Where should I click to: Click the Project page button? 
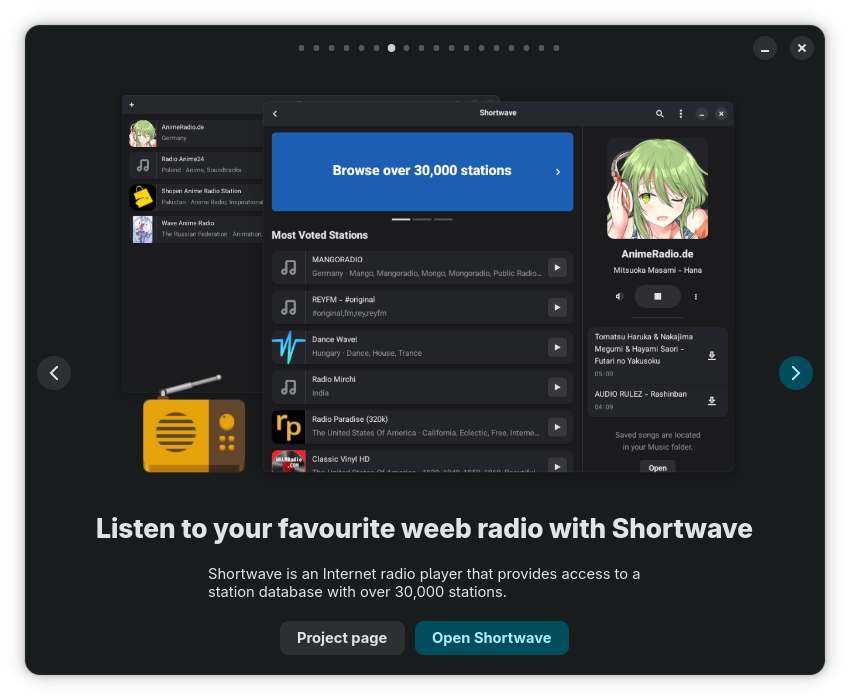pyautogui.click(x=342, y=638)
